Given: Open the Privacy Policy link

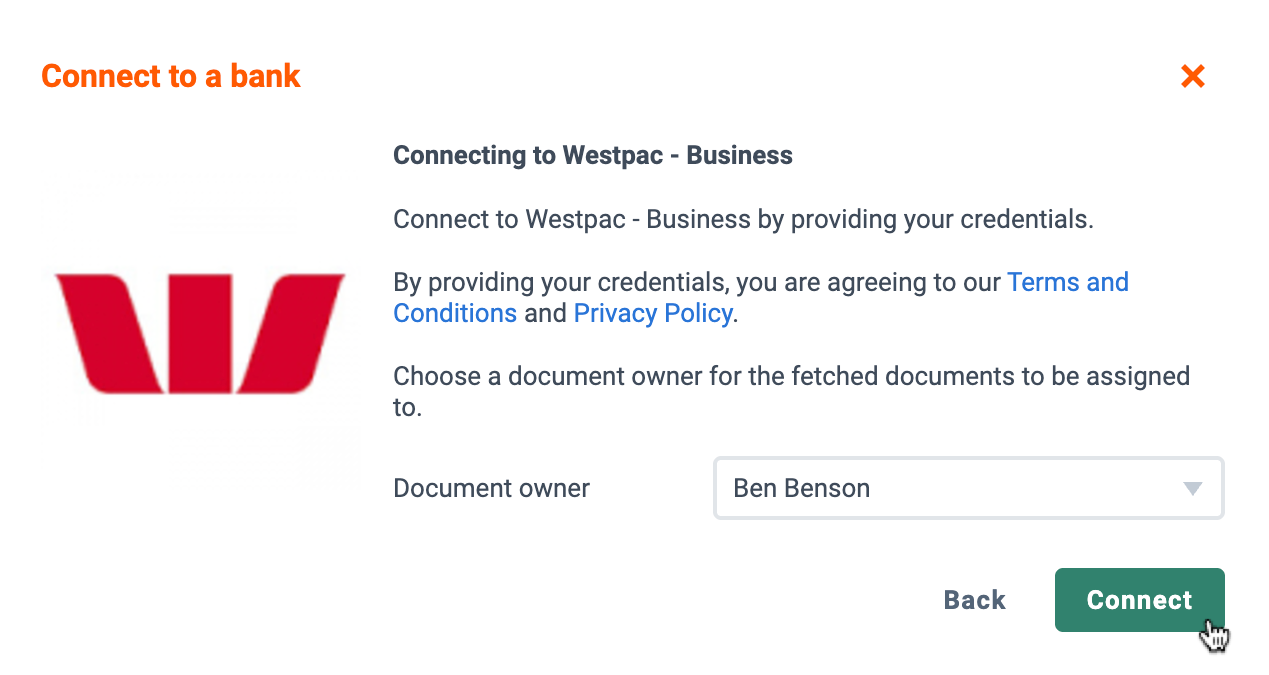Looking at the screenshot, I should (653, 313).
